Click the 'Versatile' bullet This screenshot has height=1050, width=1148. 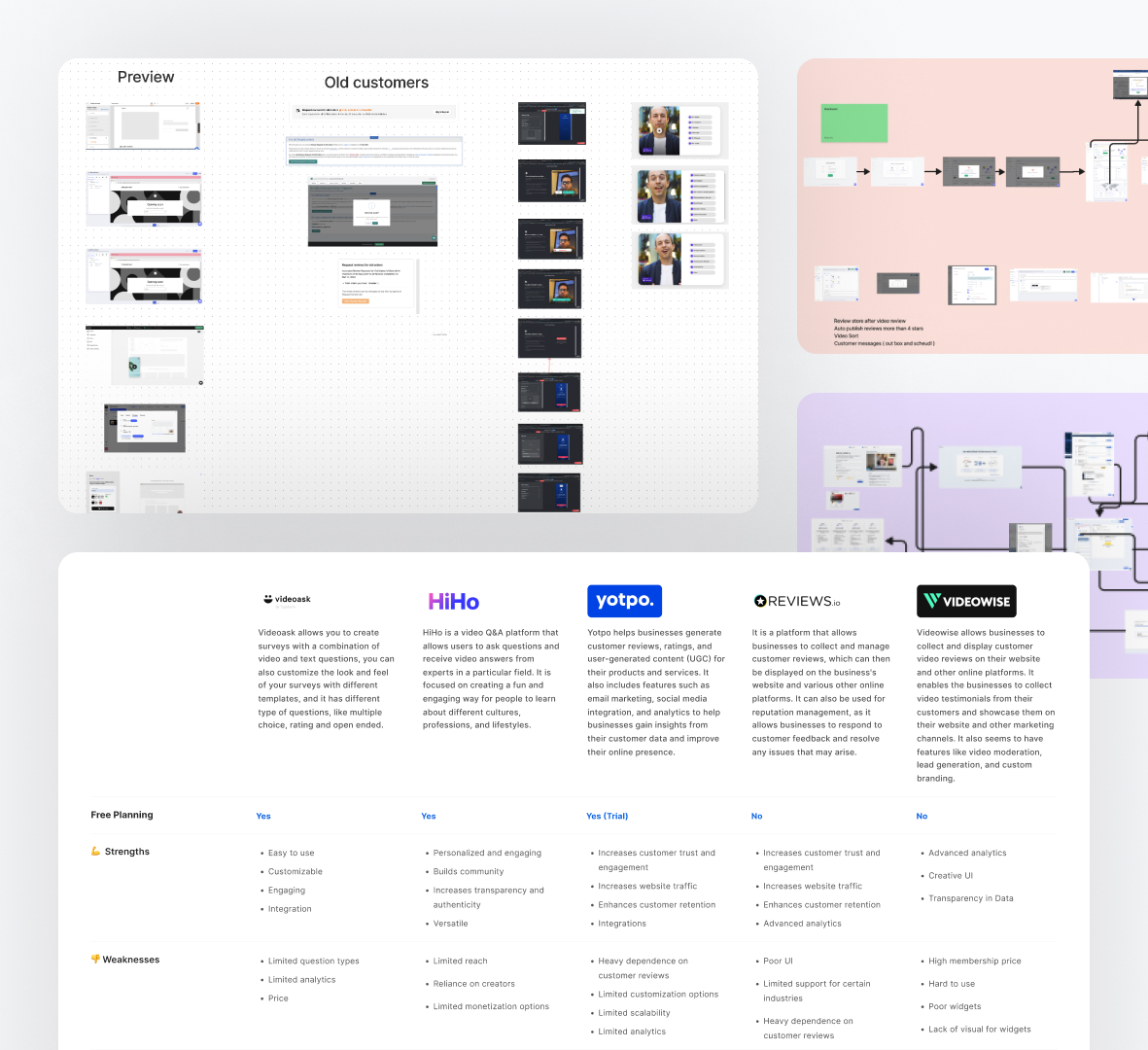450,924
